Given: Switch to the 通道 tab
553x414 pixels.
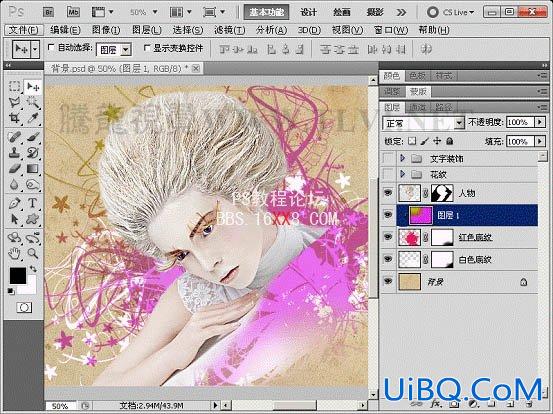Looking at the screenshot, I should coord(419,107).
